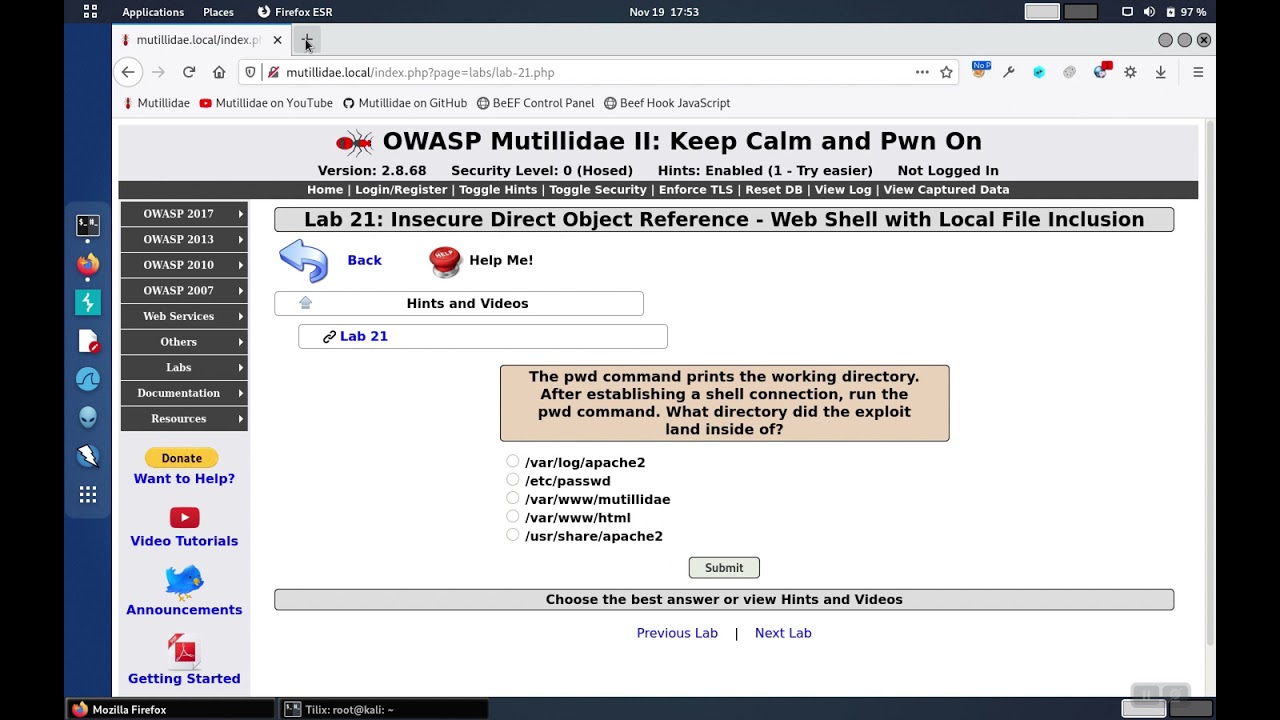The width and height of the screenshot is (1280, 720).
Task: Open the No Proxy extension icon
Action: 980,70
